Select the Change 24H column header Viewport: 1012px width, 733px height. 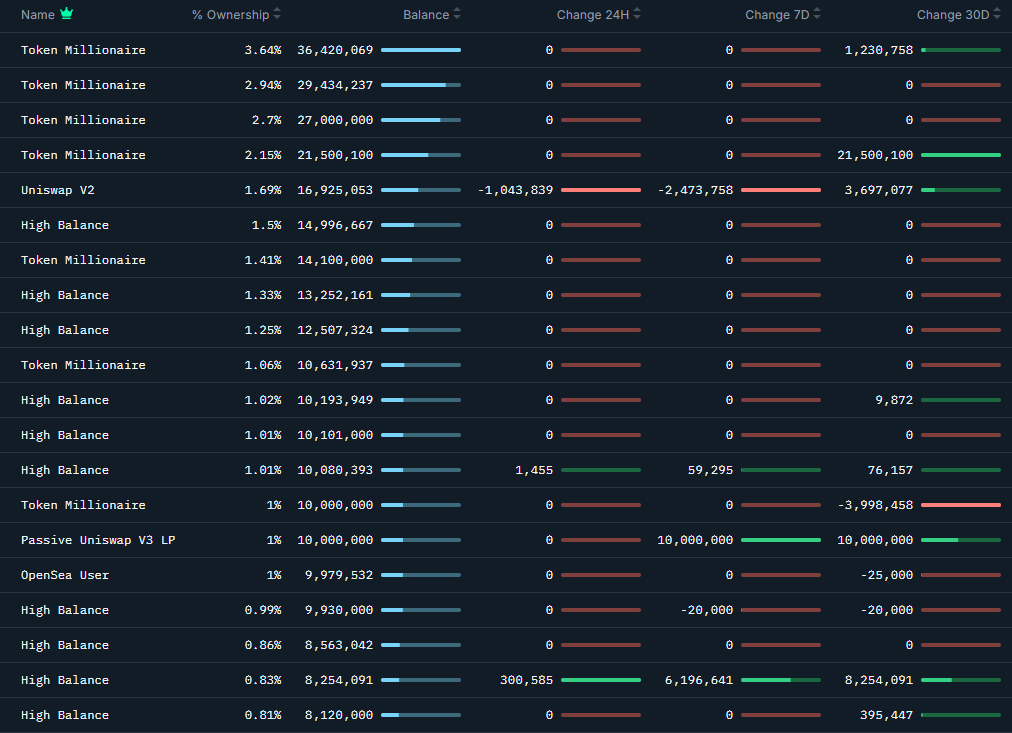(593, 14)
